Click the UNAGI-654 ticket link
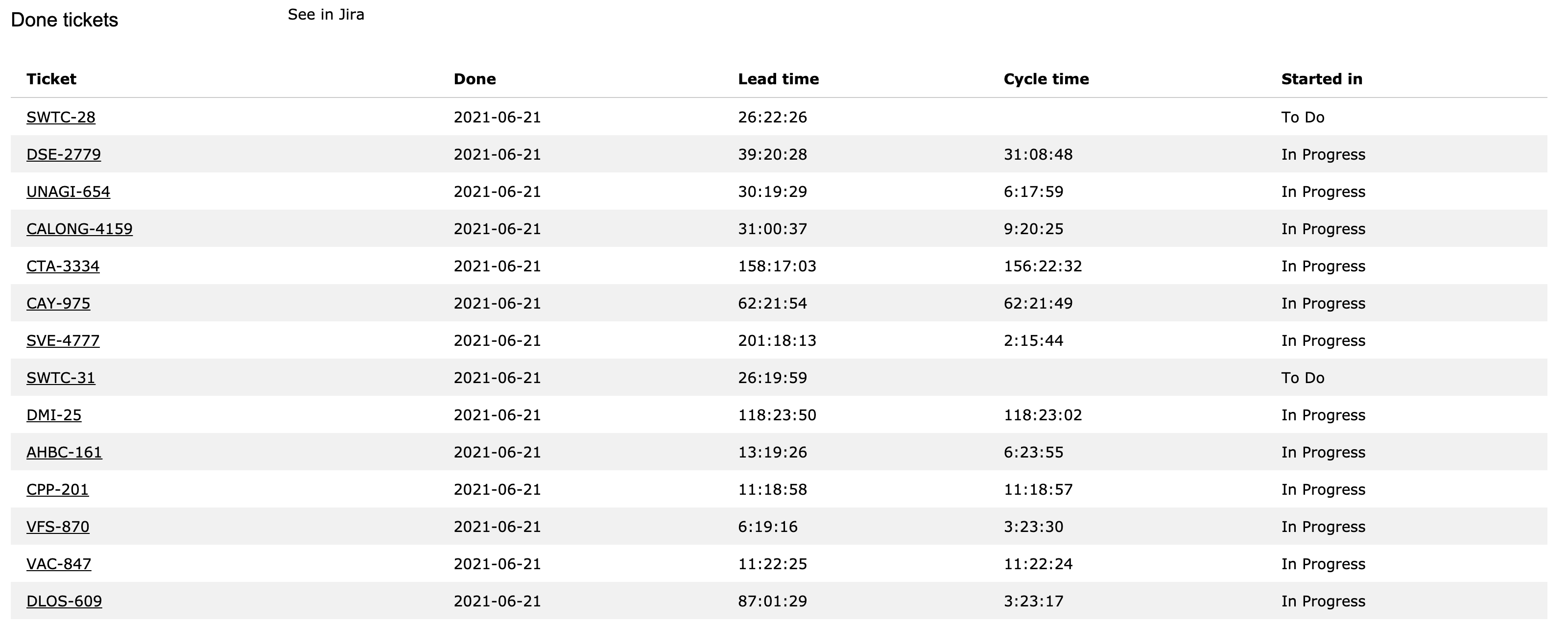 [x=68, y=191]
